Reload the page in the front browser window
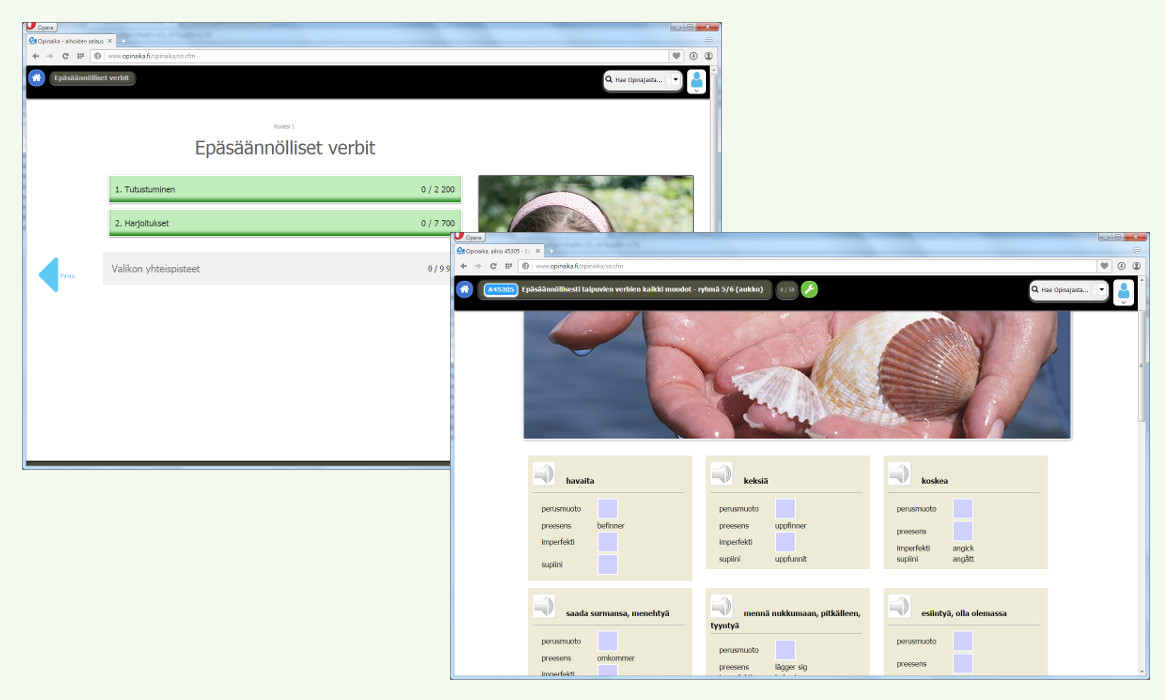Image resolution: width=1167 pixels, height=700 pixels. click(493, 266)
